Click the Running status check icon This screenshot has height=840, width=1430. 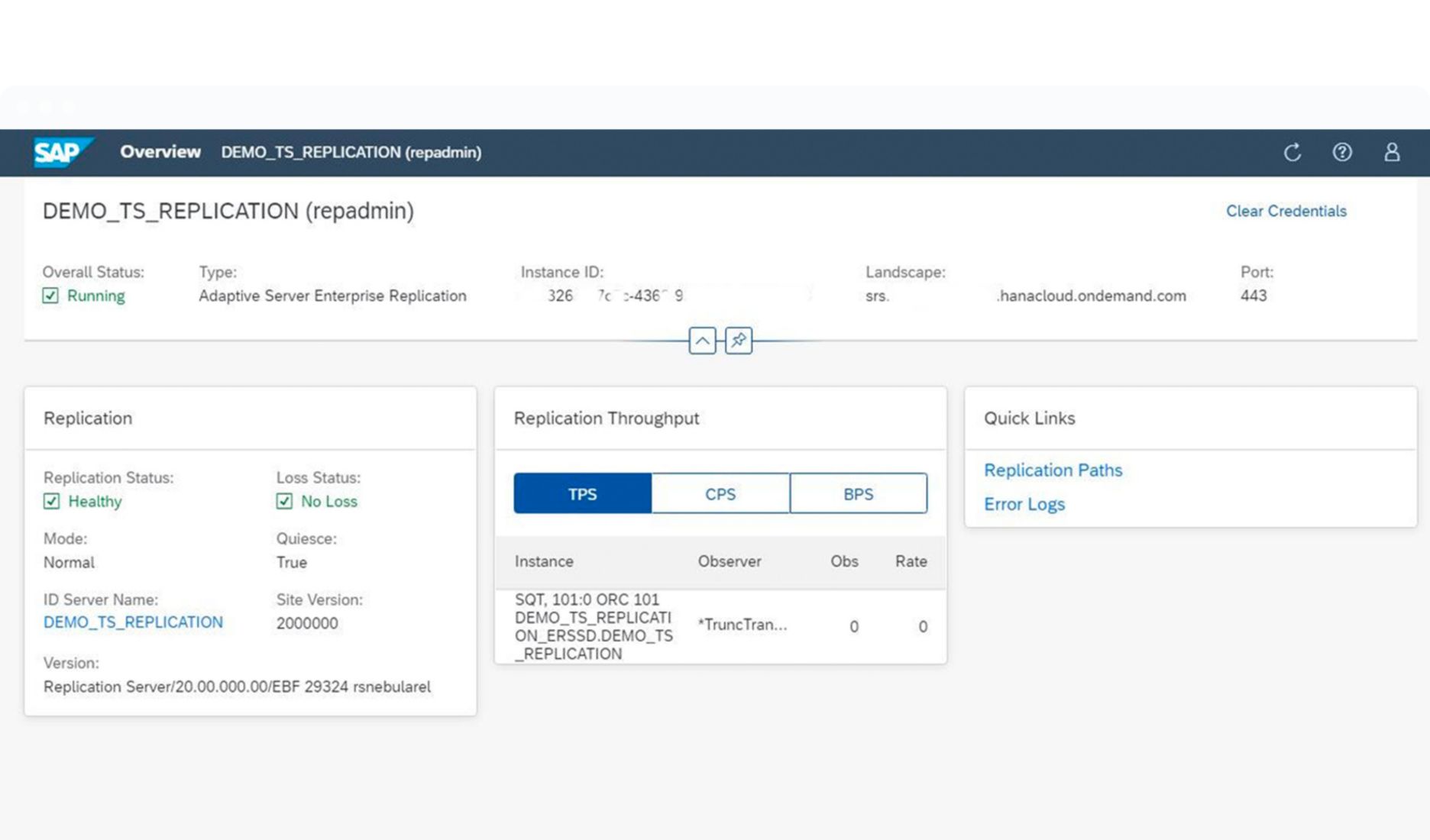pyautogui.click(x=50, y=296)
